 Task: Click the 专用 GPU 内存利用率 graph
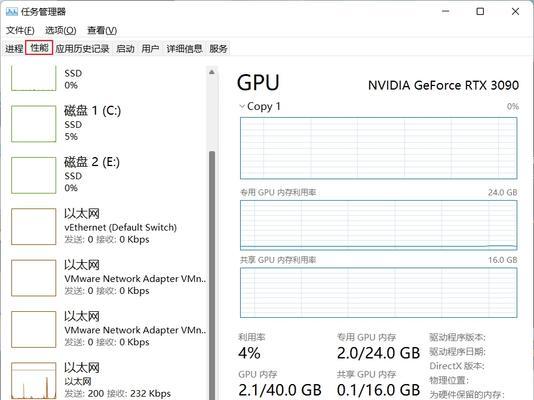pyautogui.click(x=378, y=225)
